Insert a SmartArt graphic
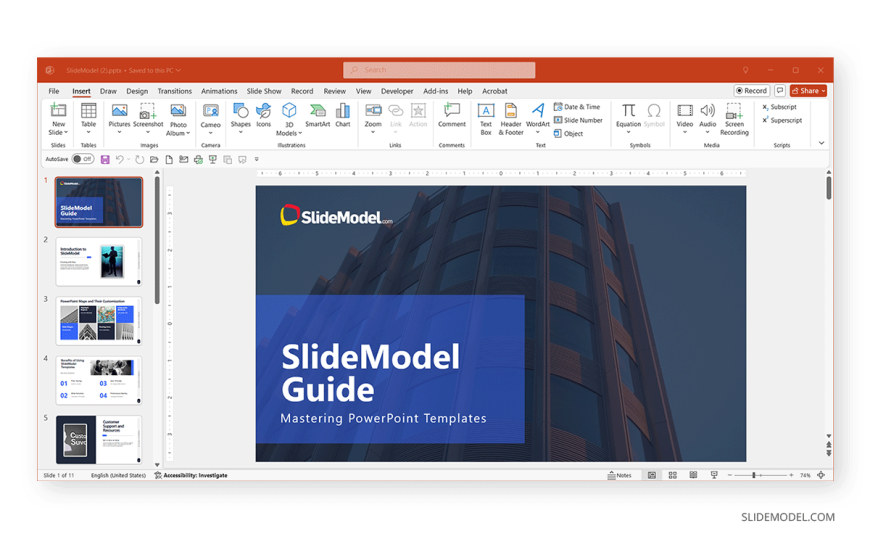Image resolution: width=870 pixels, height=539 pixels. pos(317,115)
